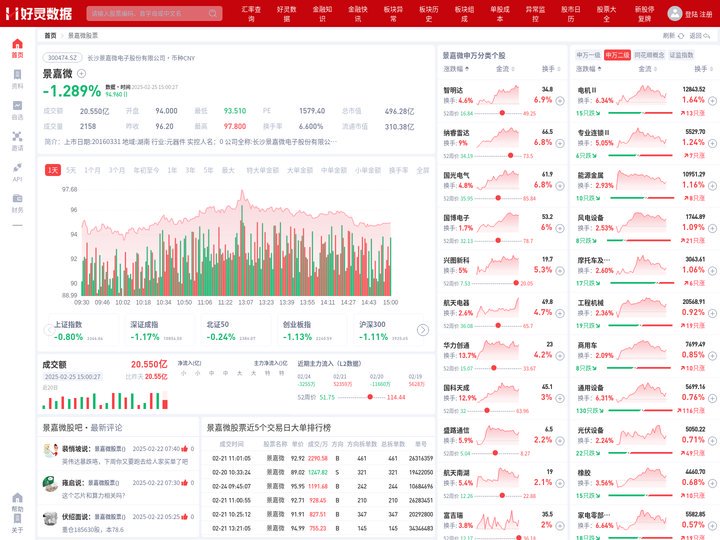720x540 pixels.
Task: Click the 首页 breadcrumb link
Action: [x=50, y=35]
